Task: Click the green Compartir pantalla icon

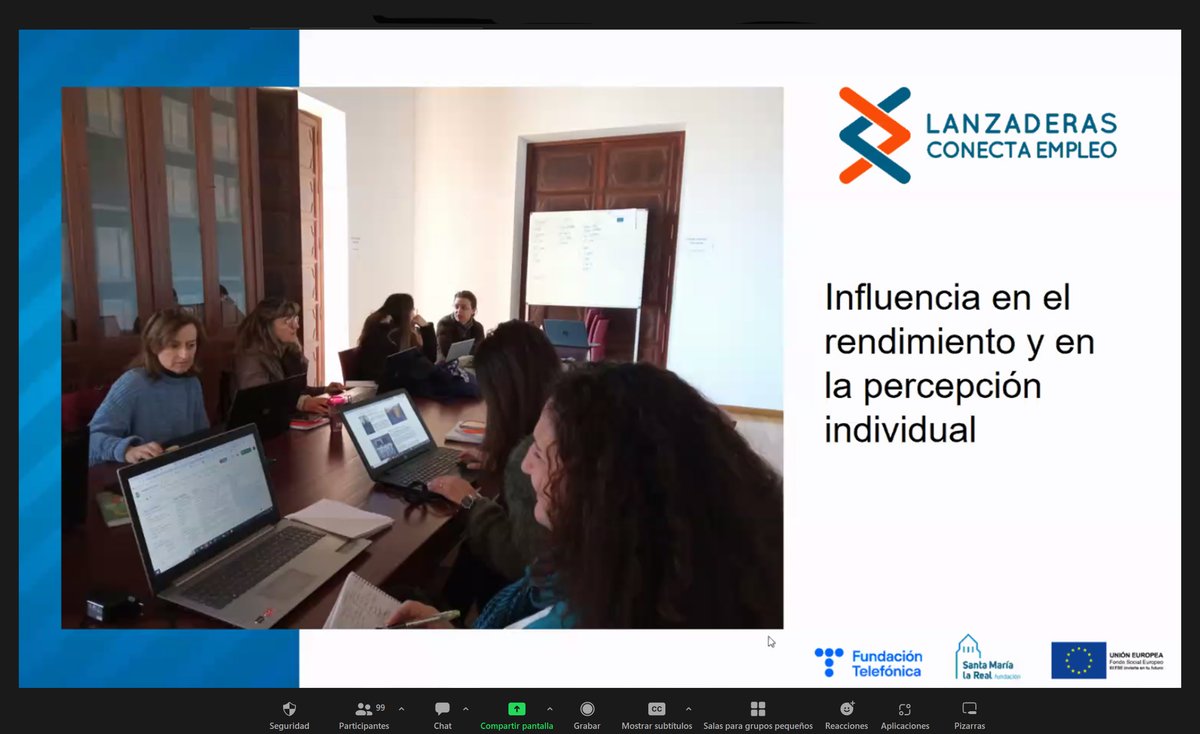Action: 516,708
